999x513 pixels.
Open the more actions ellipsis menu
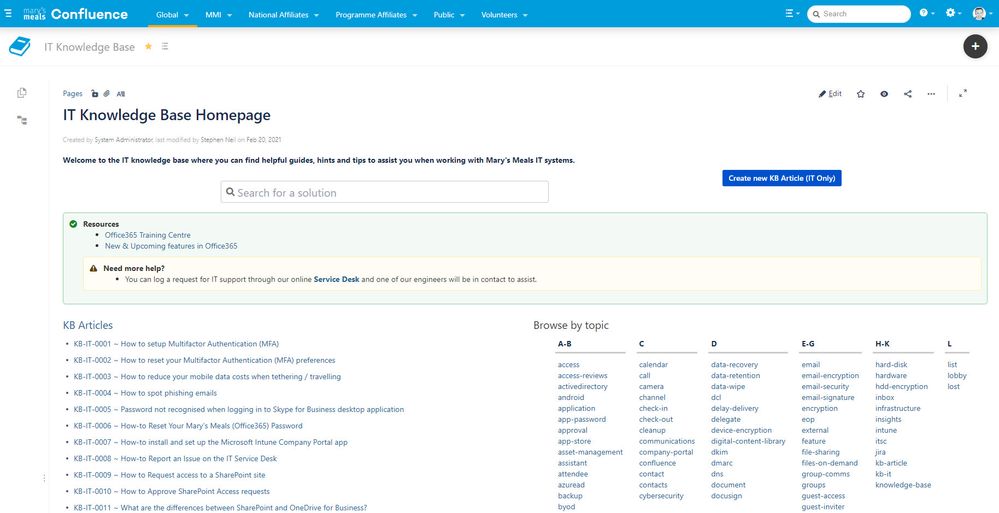tap(931, 94)
